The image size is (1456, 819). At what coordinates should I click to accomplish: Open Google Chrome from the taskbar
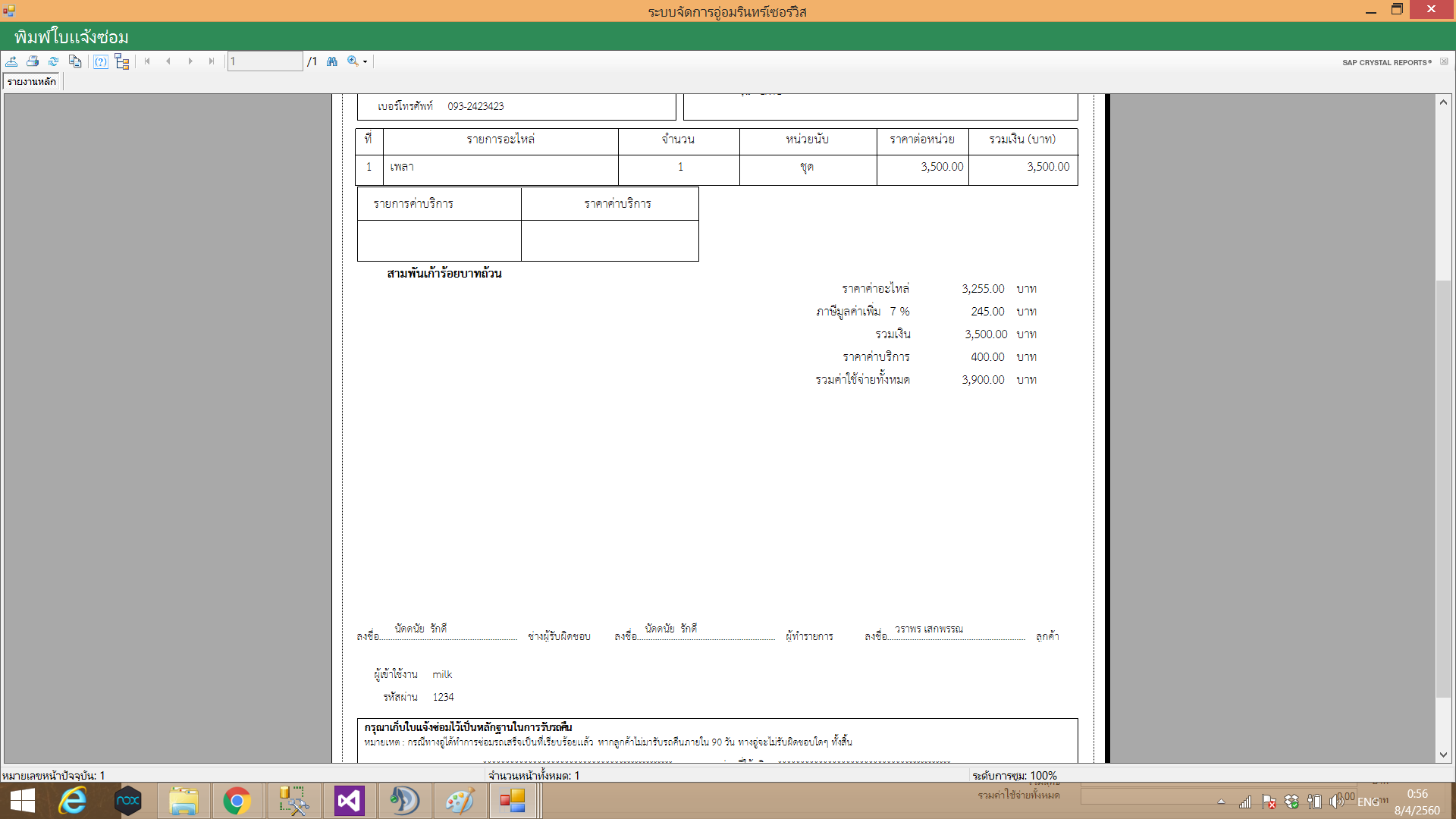pos(237,801)
